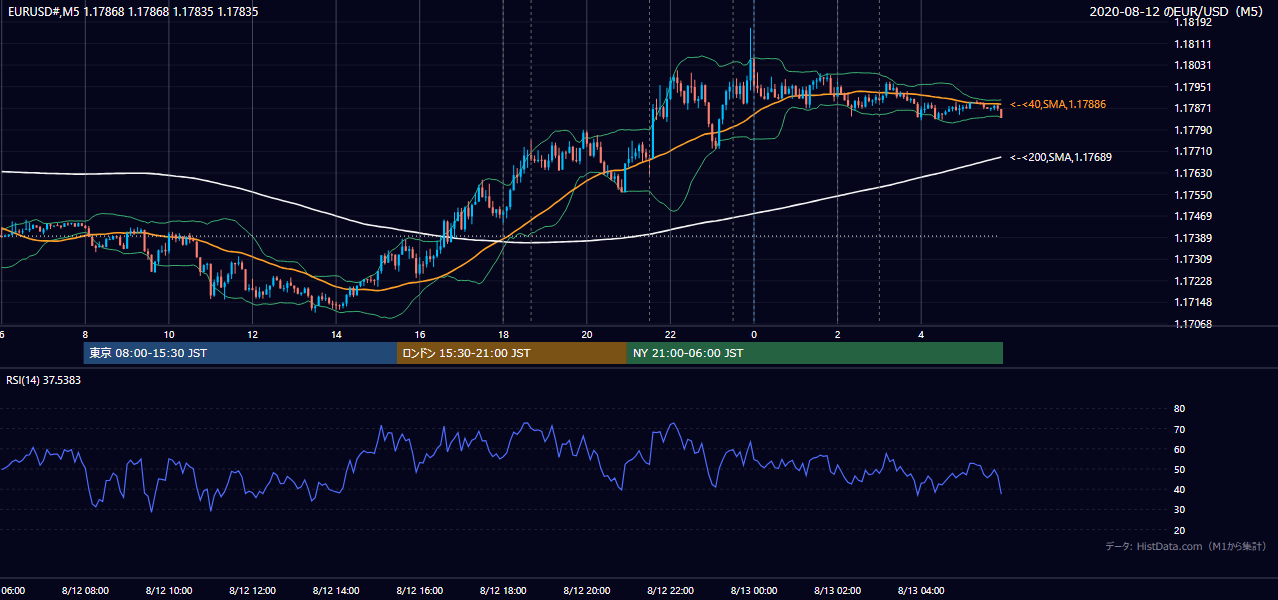Screen dimensions: 1278x600
Task: Click price level 1.17951 on axis
Action: (x=1193, y=87)
